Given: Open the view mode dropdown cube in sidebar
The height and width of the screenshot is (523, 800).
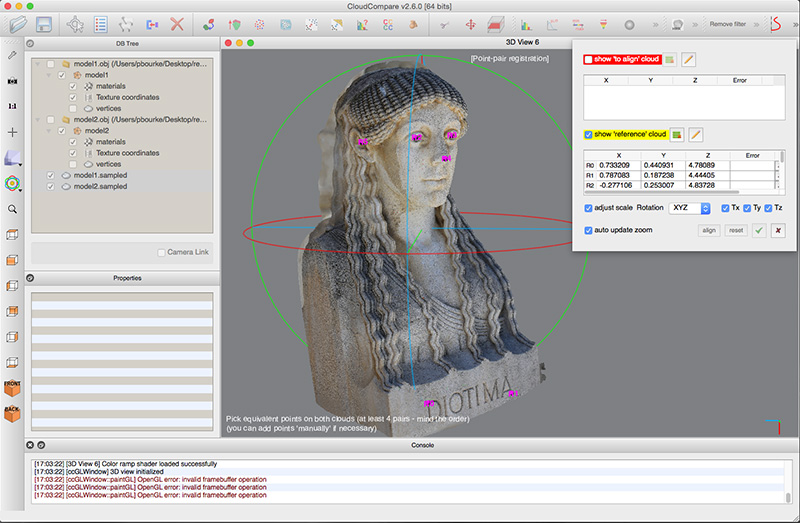Looking at the screenshot, I should (12, 158).
